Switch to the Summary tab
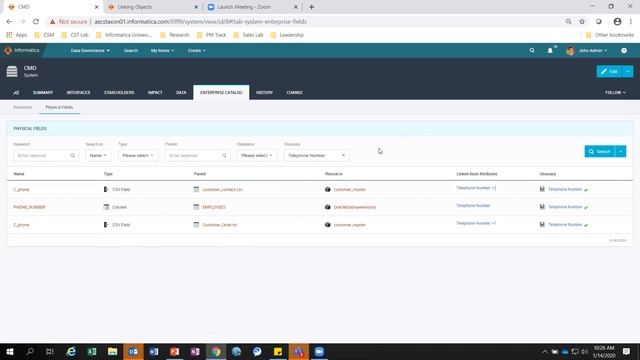Screen dimensions: 640x360 [x=43, y=93]
